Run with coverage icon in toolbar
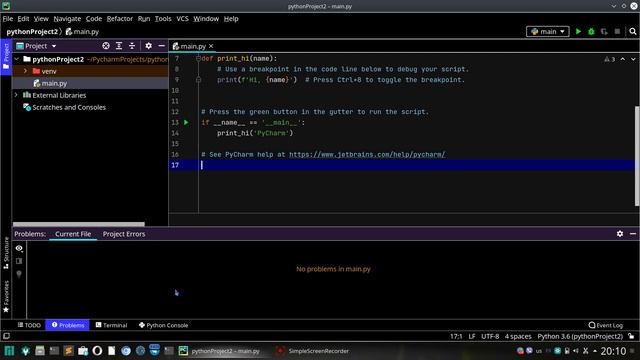Viewport: 640px width, 360px height. click(604, 31)
